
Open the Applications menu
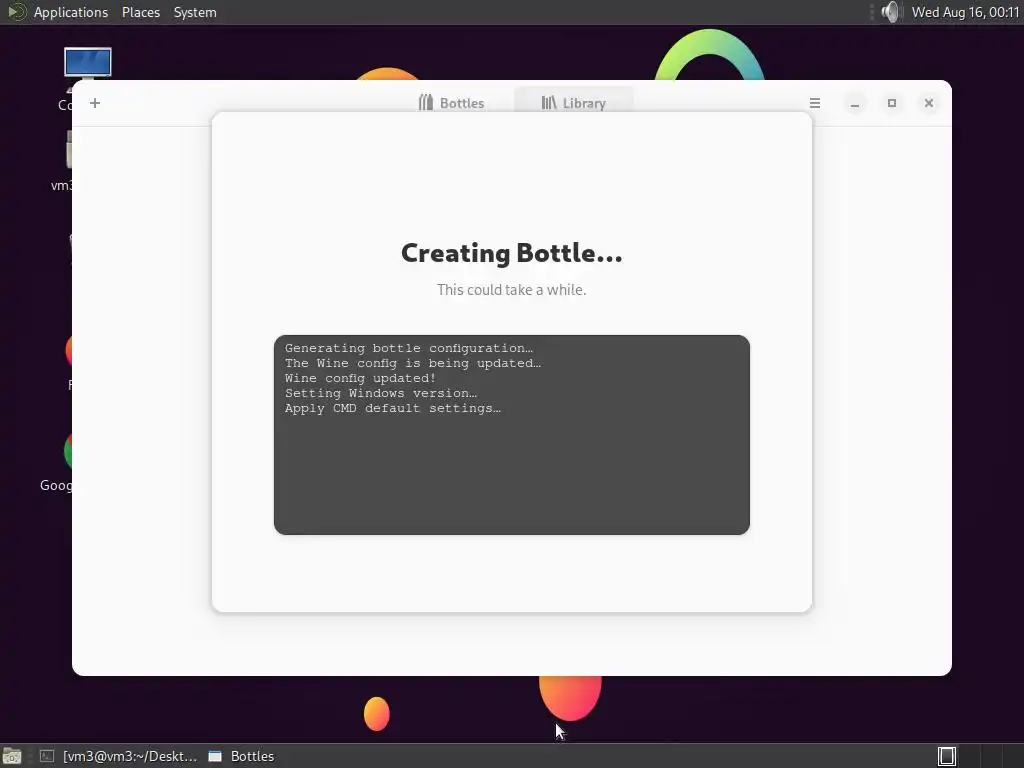click(71, 12)
